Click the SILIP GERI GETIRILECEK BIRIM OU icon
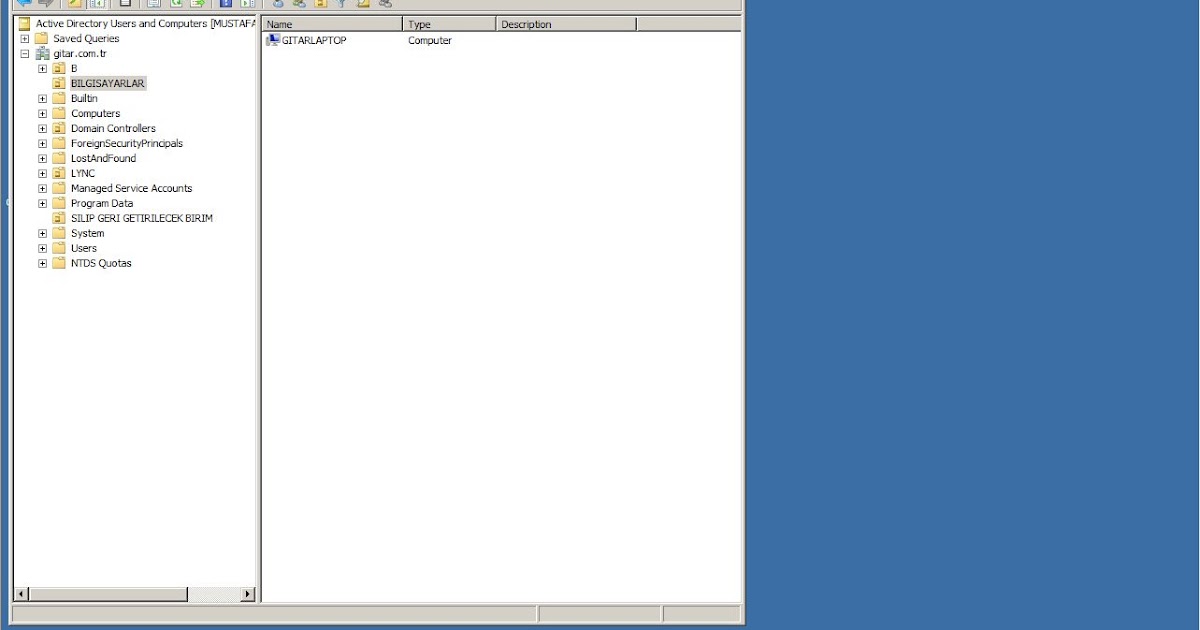The image size is (1200, 630). click(59, 218)
